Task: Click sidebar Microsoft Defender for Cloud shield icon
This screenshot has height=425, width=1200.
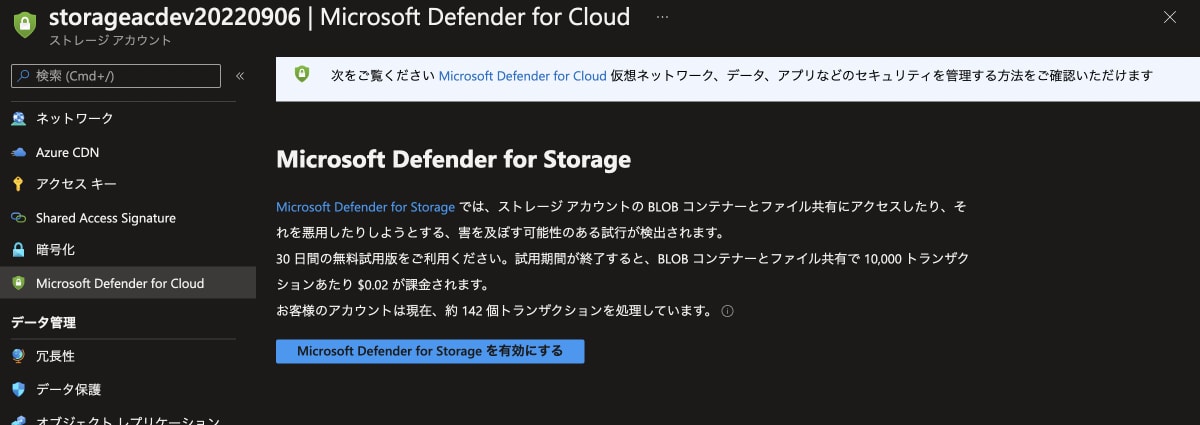Action: pos(18,283)
